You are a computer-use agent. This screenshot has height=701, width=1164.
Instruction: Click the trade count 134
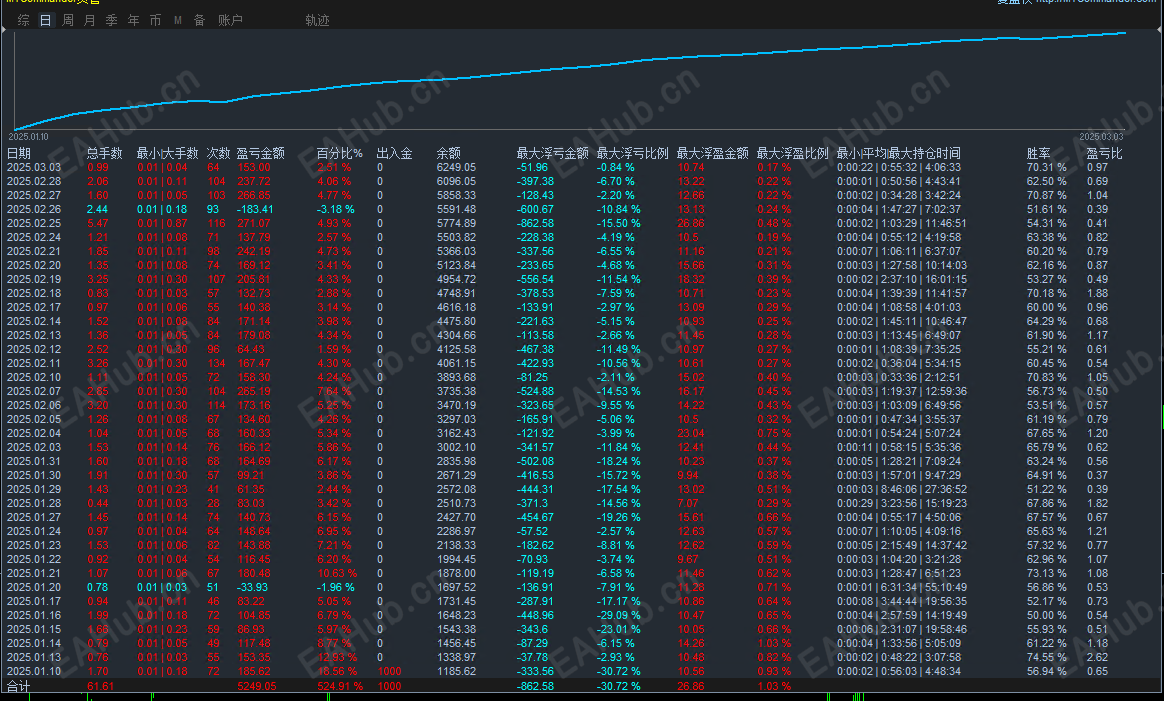coord(217,363)
